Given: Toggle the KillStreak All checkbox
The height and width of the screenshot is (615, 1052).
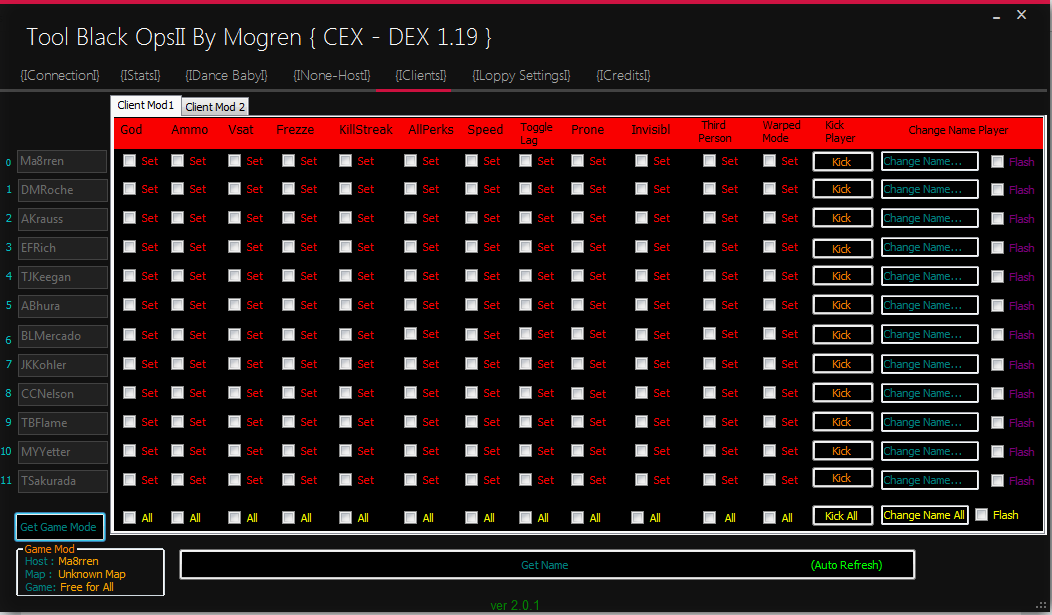Looking at the screenshot, I should point(346,517).
